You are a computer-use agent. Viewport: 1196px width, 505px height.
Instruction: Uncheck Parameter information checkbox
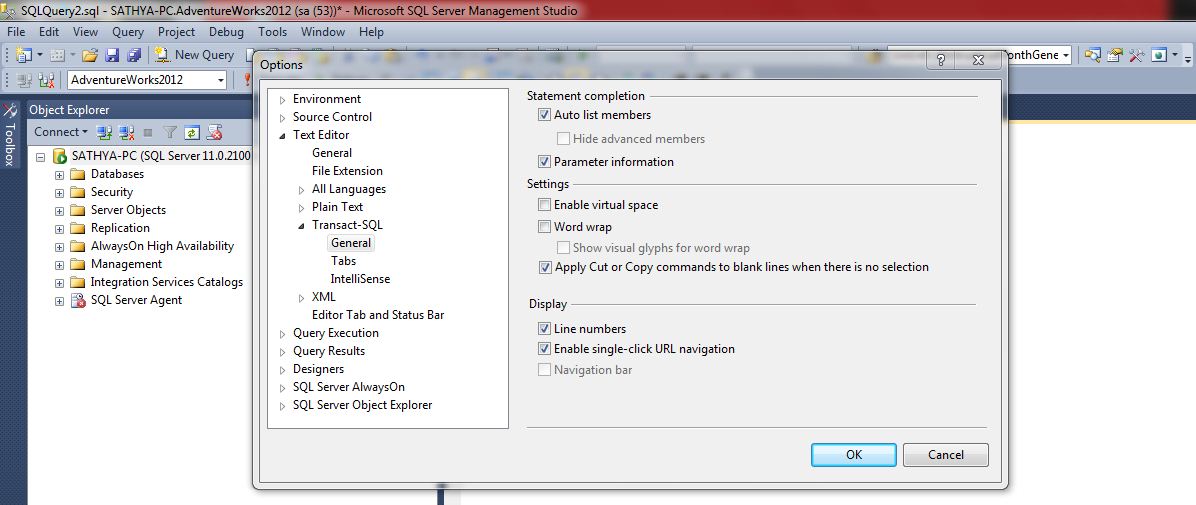544,162
